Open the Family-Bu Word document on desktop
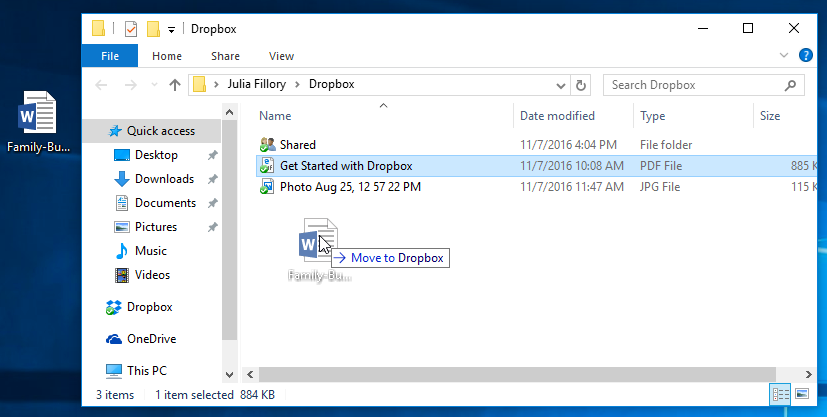Screen dimensions: 827x417 coord(38,122)
